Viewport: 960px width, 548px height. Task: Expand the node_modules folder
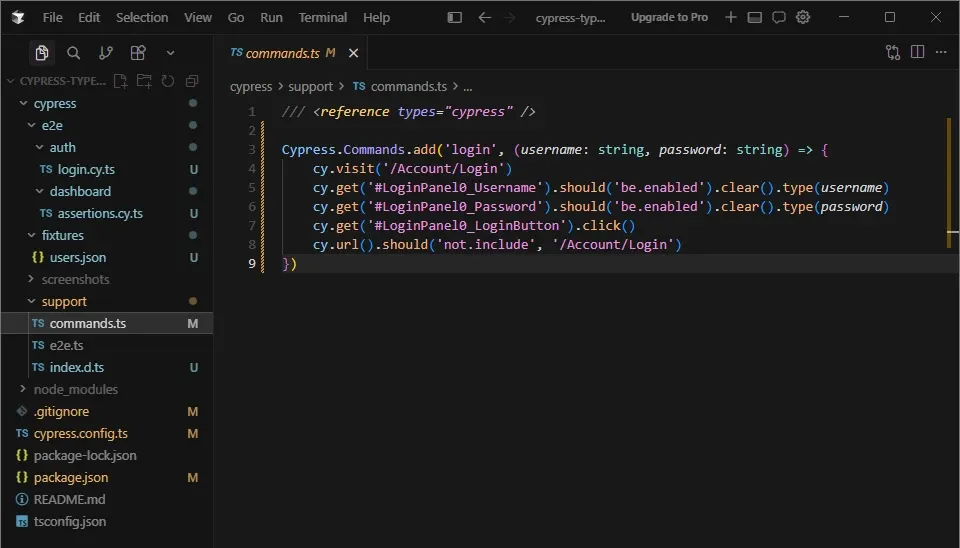[24, 389]
